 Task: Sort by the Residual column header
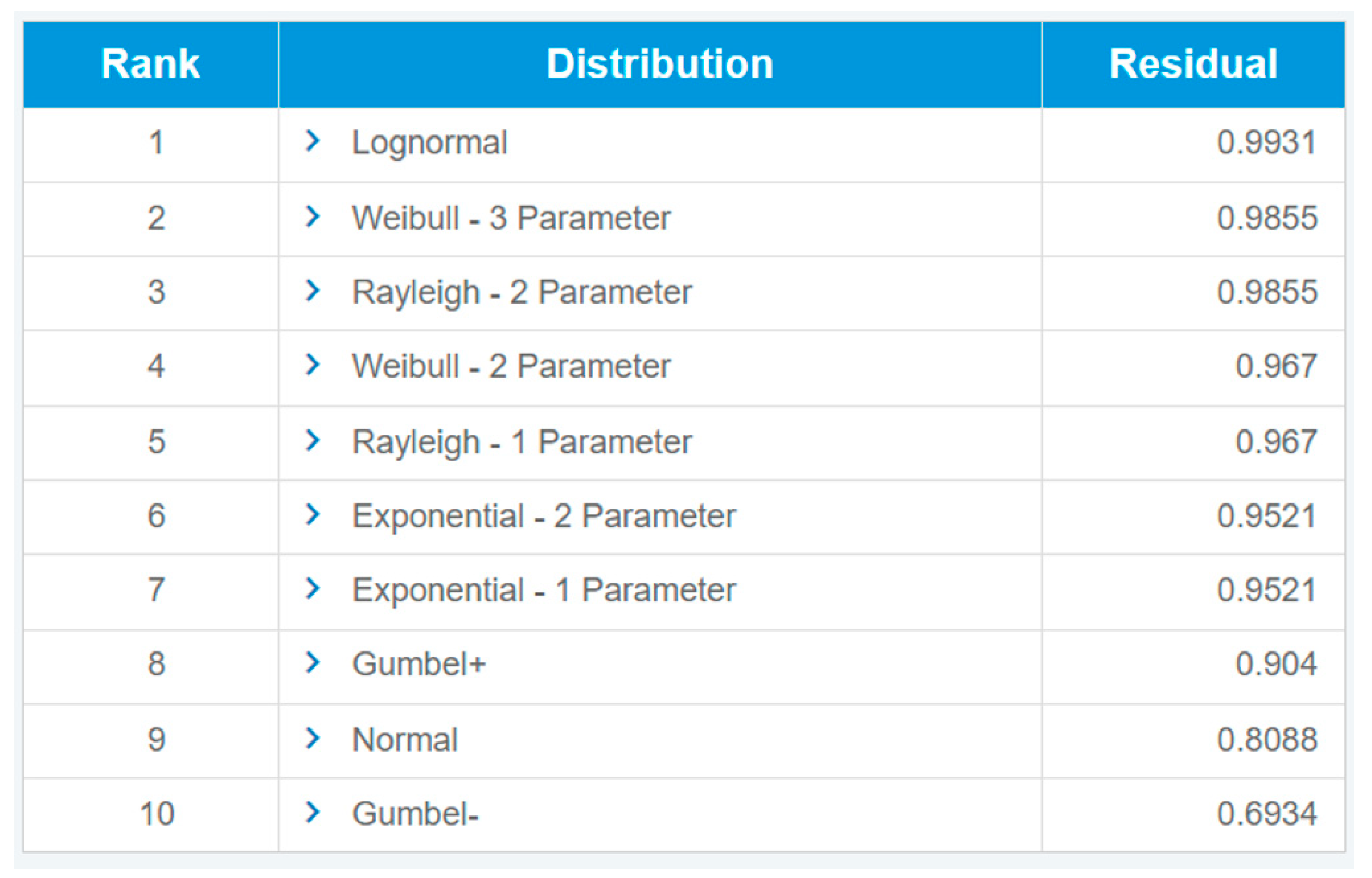[1193, 64]
